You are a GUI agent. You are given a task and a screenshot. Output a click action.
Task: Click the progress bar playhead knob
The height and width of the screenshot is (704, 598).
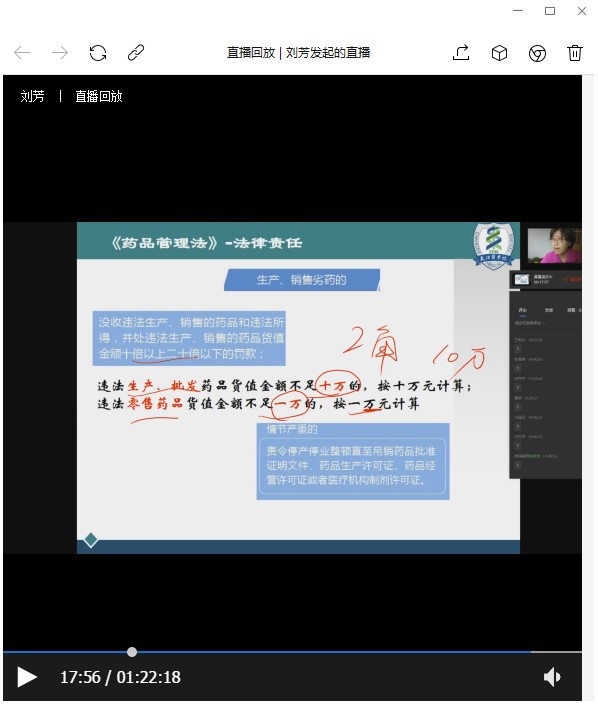(132, 651)
